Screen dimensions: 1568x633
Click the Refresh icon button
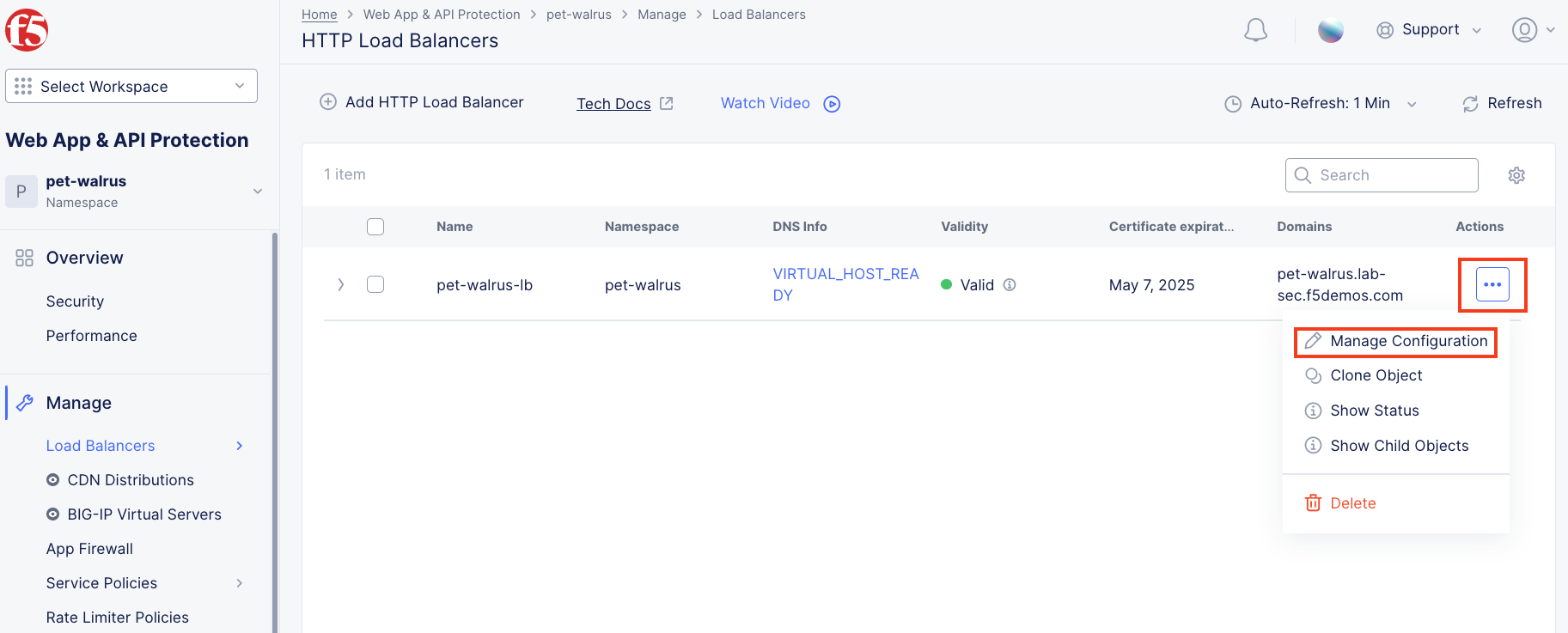1502,103
